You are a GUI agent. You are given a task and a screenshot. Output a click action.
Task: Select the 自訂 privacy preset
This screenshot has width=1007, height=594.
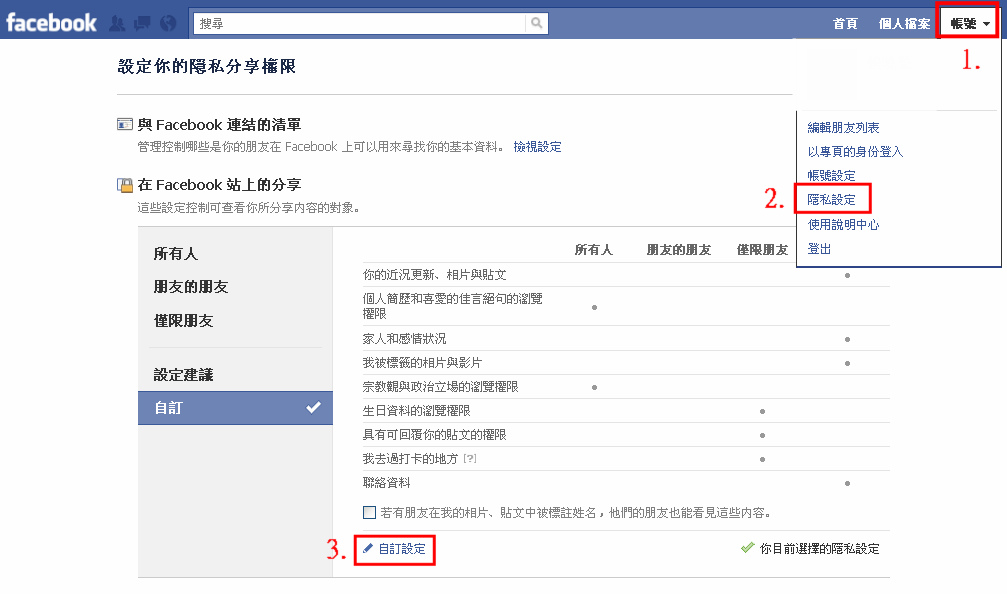coord(235,408)
